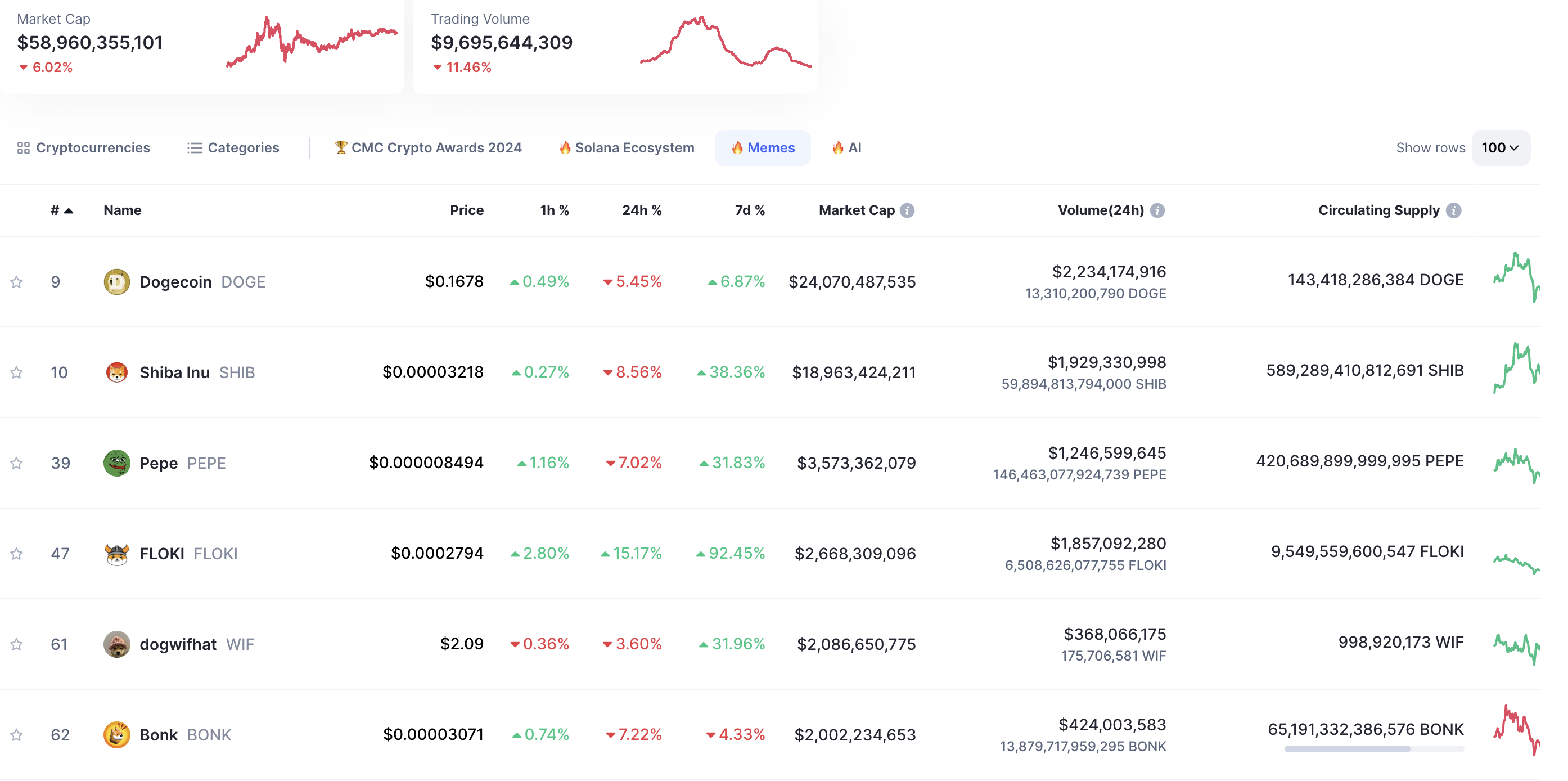The height and width of the screenshot is (781, 1568).
Task: Toggle favorite star on Bonk row
Action: click(x=16, y=735)
